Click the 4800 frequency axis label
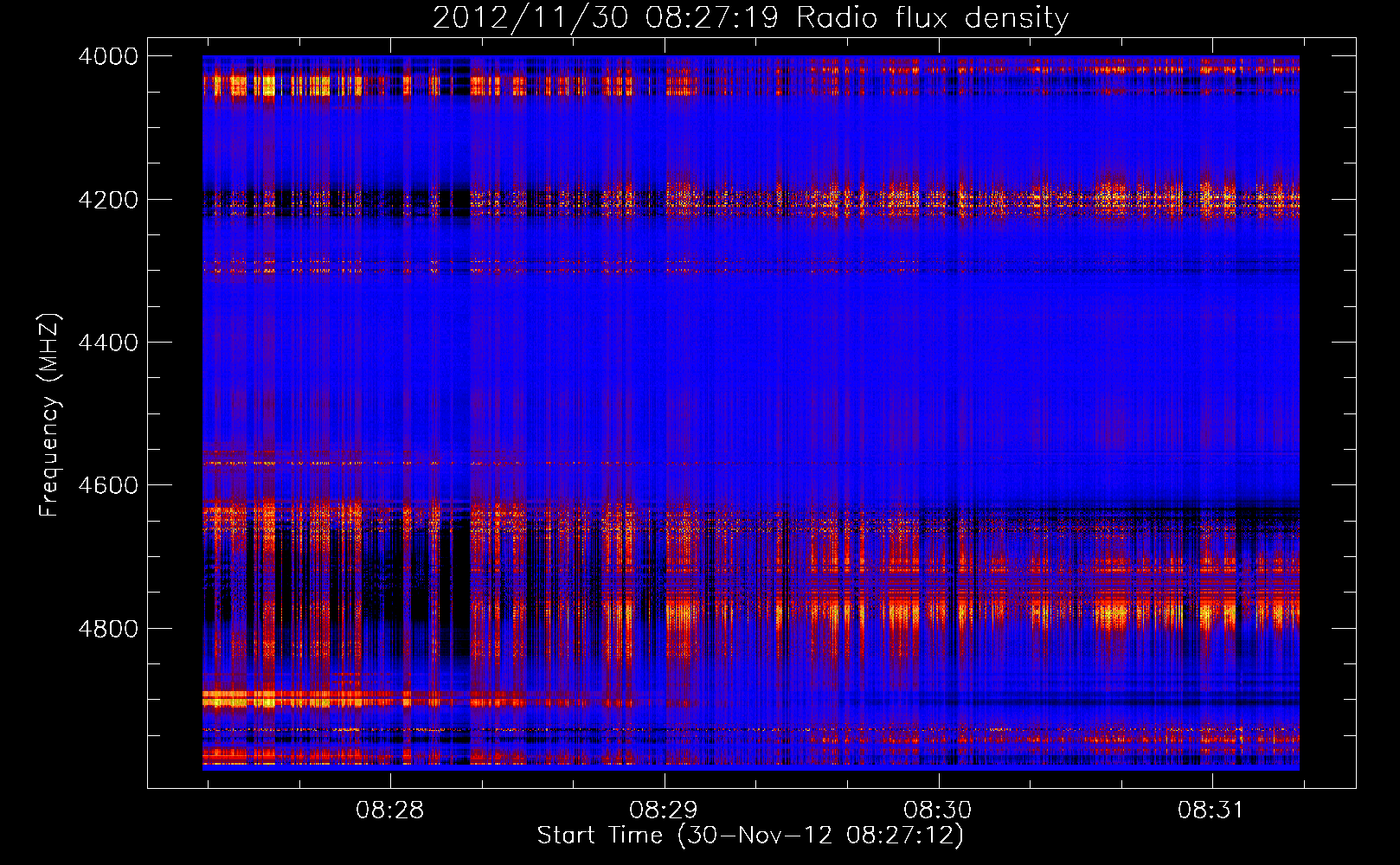 (x=108, y=629)
